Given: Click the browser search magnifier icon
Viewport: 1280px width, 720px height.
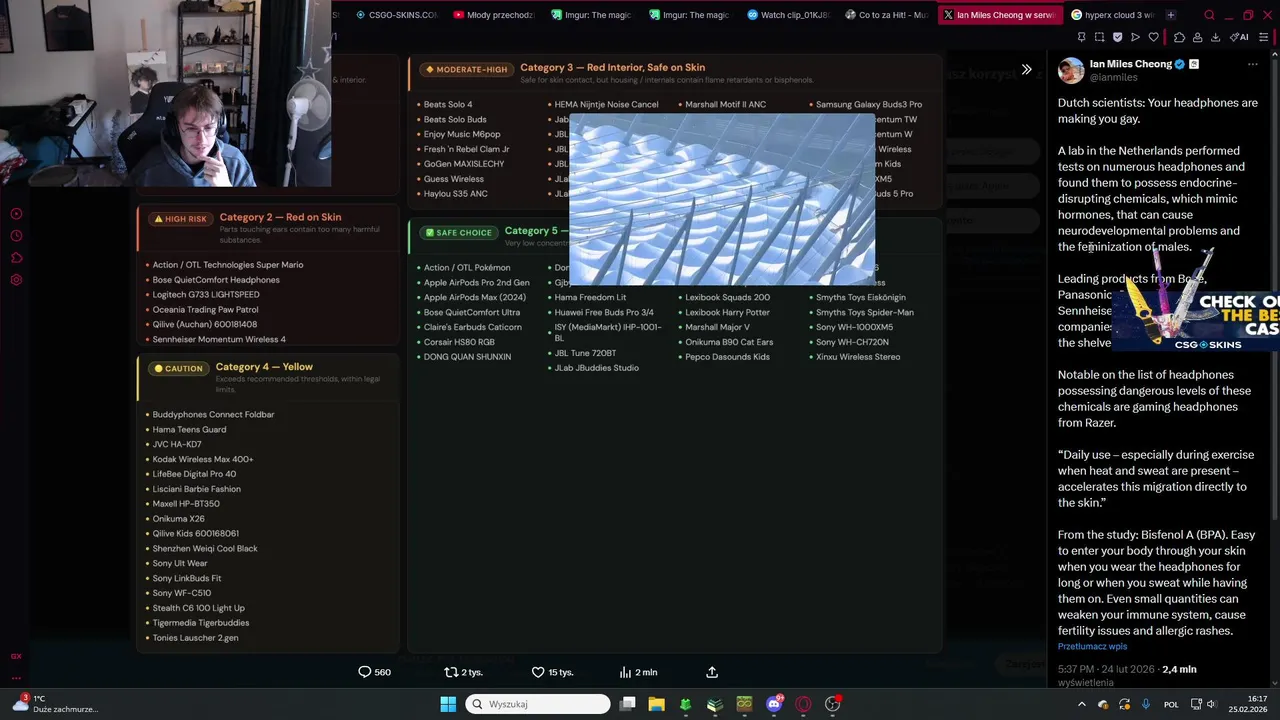Looking at the screenshot, I should pyautogui.click(x=1209, y=15).
